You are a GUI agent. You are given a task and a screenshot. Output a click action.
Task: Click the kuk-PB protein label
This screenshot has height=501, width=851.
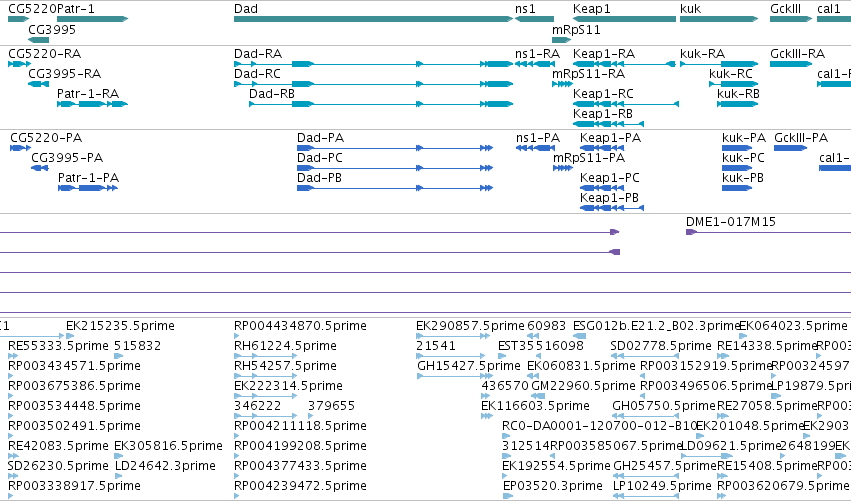(x=743, y=177)
